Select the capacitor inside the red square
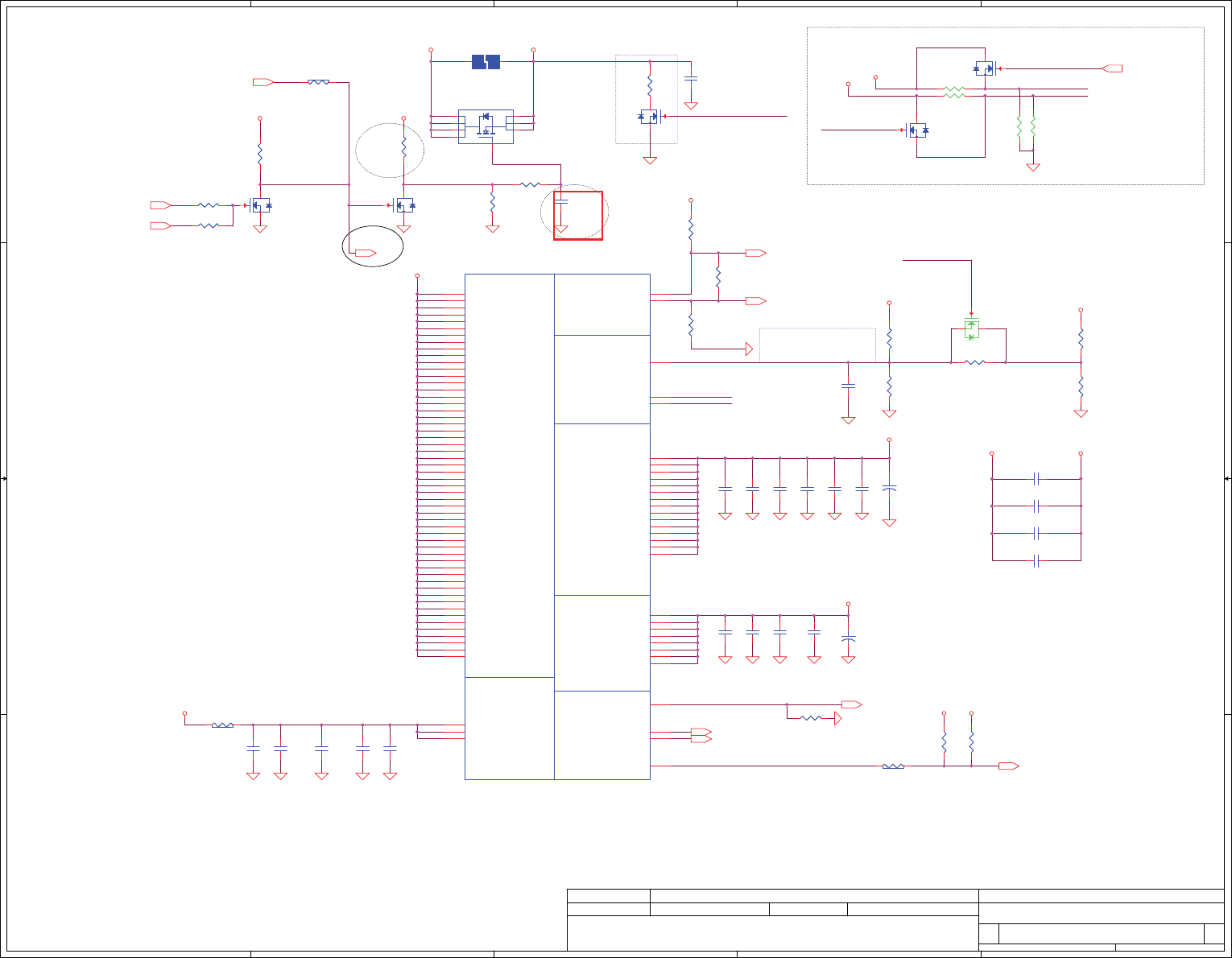The width and height of the screenshot is (1232, 958). [x=561, y=201]
